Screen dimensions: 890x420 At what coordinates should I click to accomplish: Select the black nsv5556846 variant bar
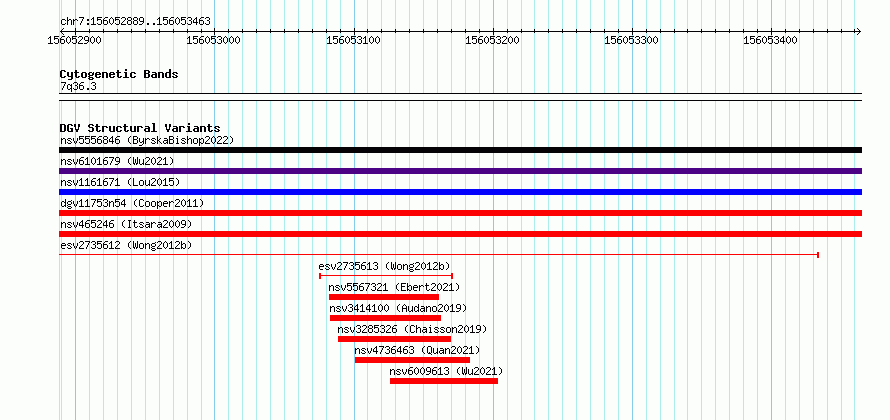coord(460,150)
